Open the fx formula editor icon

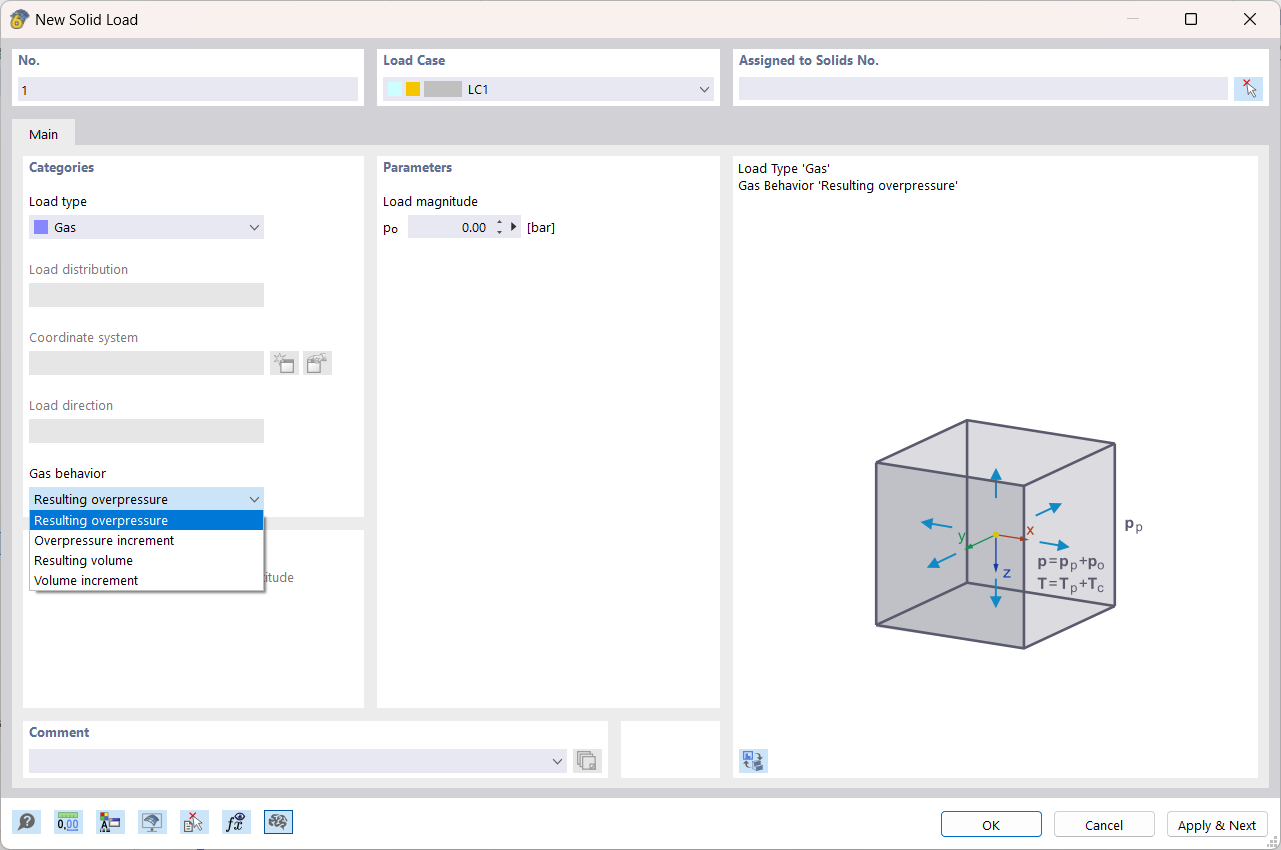(236, 822)
